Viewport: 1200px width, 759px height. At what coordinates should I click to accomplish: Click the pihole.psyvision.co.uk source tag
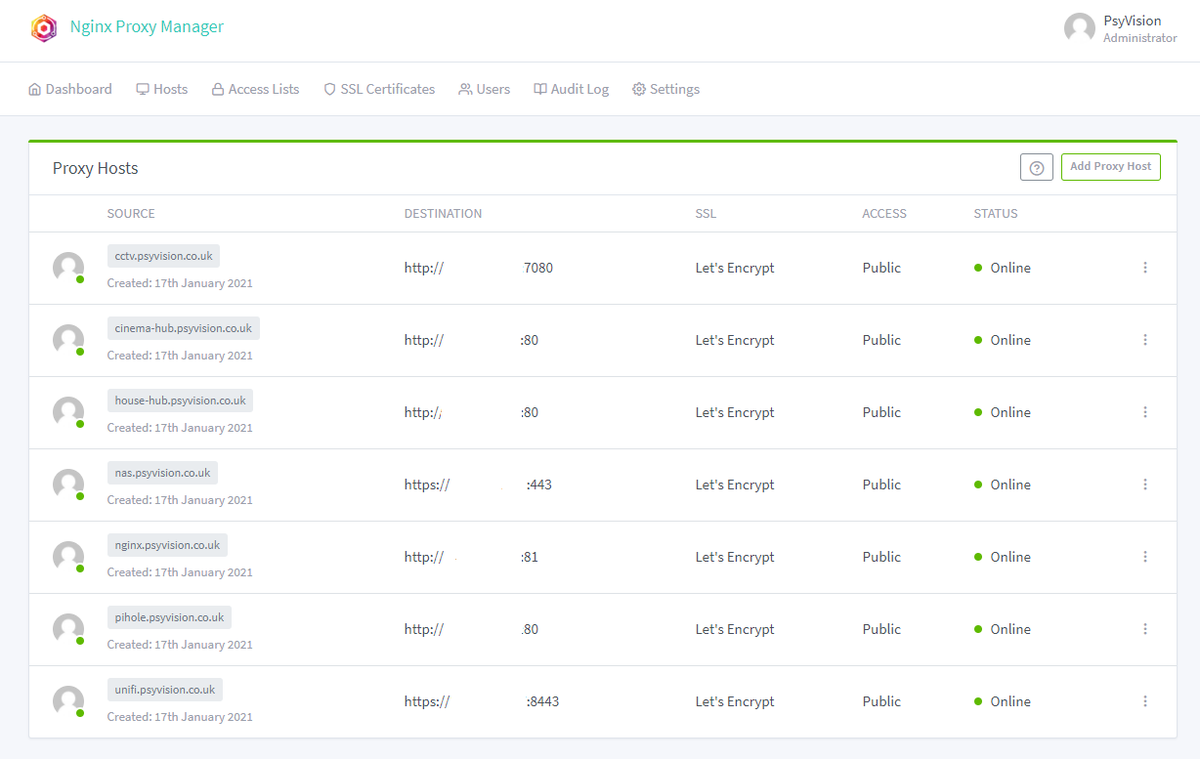[x=169, y=617]
